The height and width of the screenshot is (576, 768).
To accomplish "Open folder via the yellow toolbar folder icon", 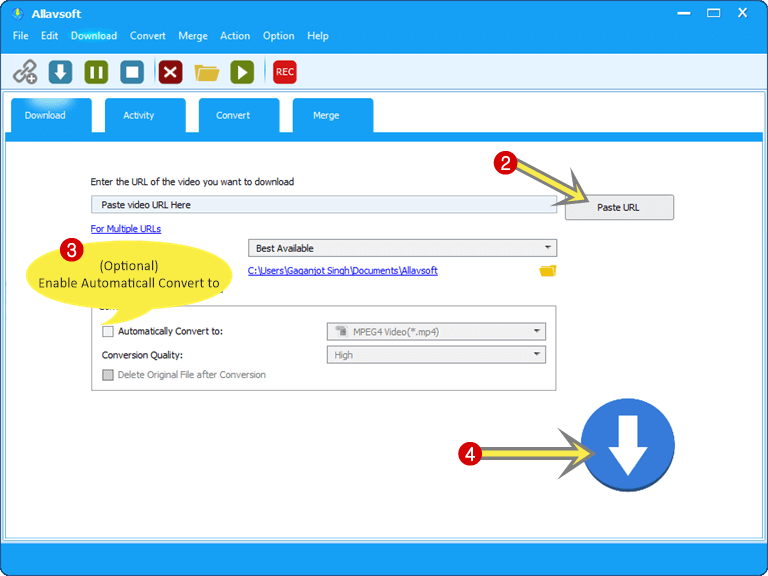I will point(207,72).
